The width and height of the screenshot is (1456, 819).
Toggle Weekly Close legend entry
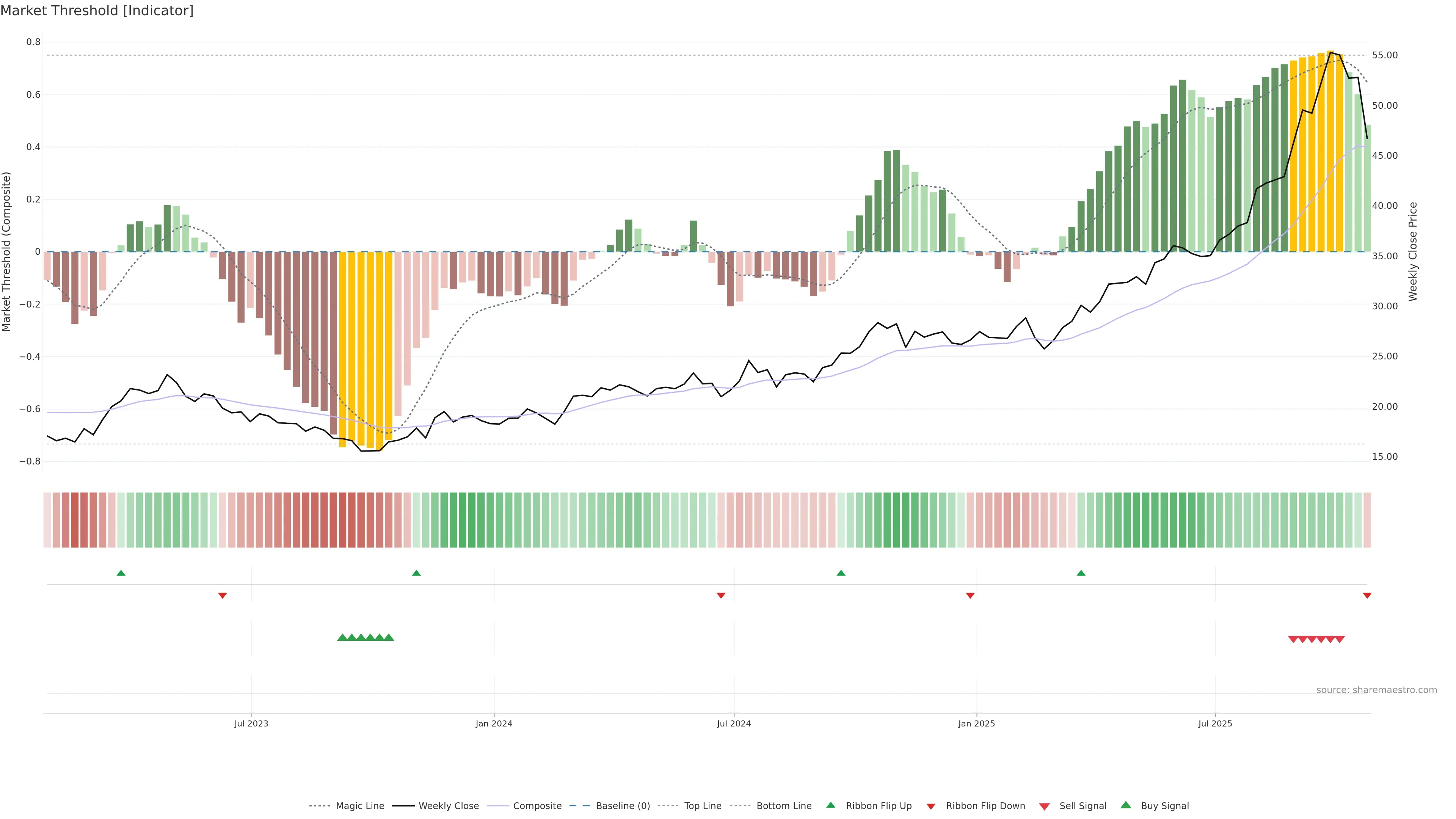[448, 806]
